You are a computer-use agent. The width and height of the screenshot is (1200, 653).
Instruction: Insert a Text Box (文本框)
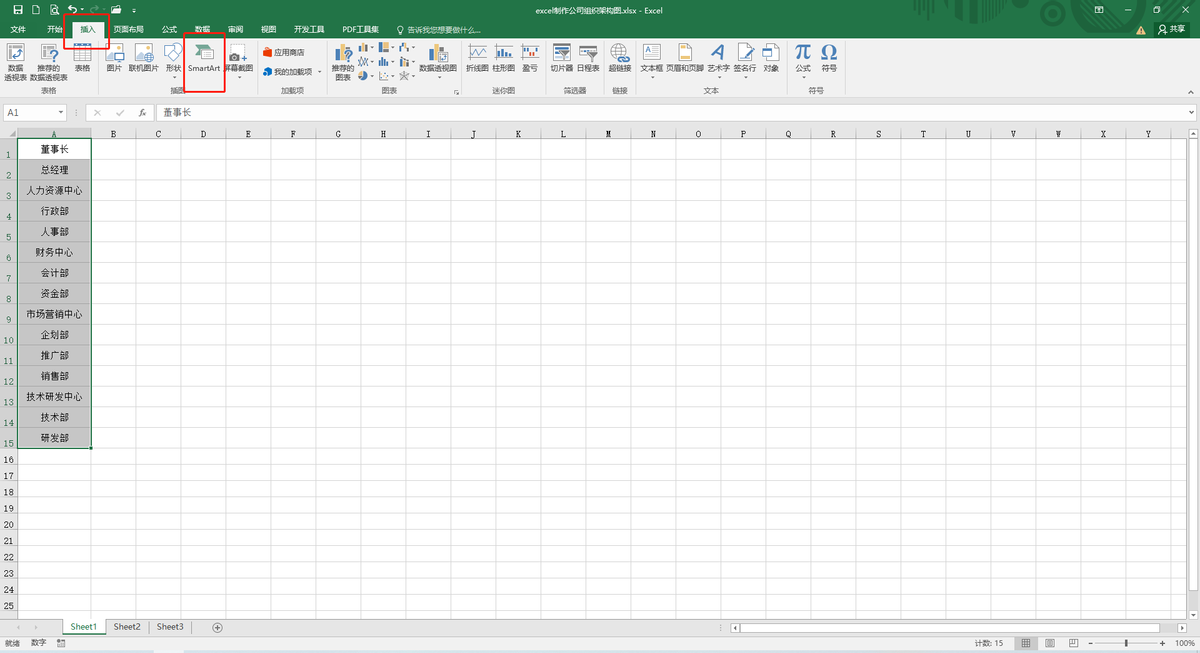pos(651,60)
